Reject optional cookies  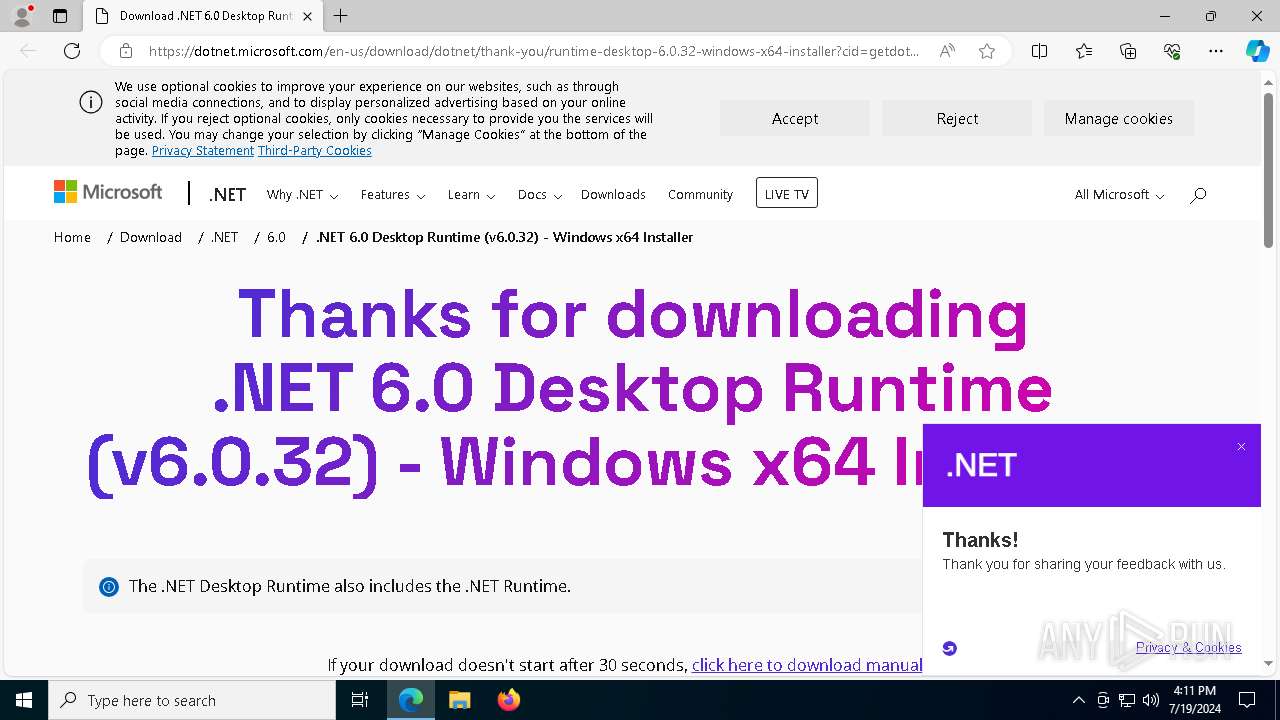pyautogui.click(x=957, y=118)
